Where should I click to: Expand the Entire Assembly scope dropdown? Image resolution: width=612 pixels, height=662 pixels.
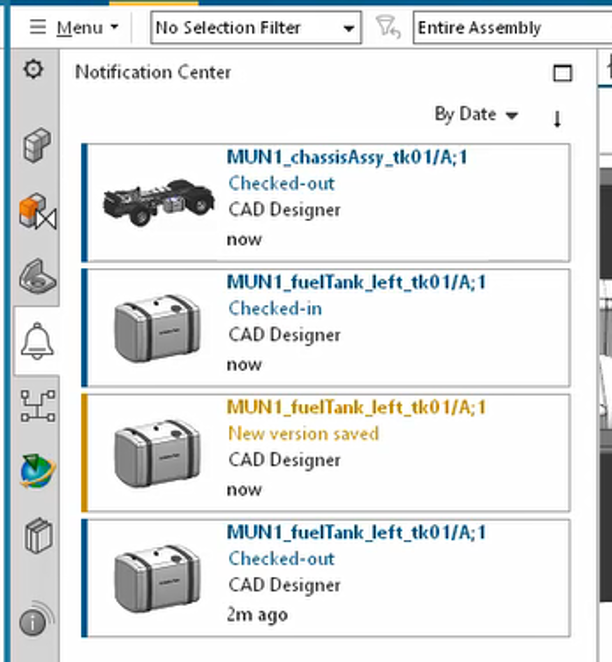(510, 28)
